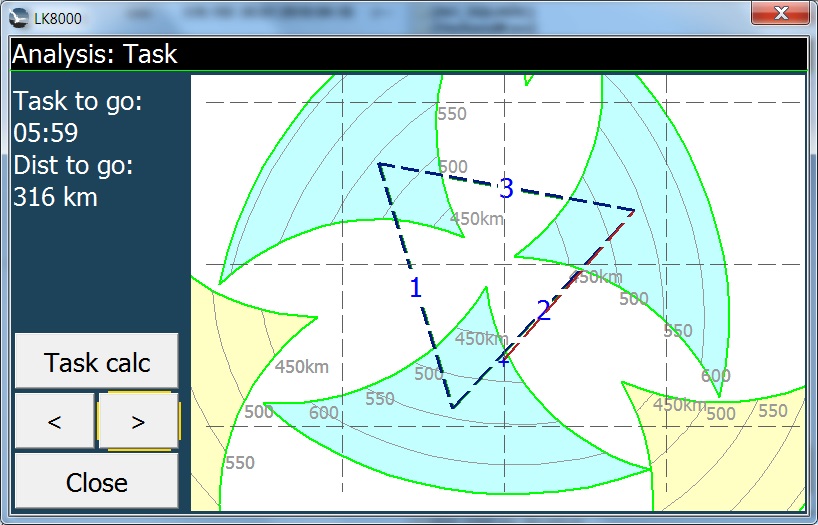Screen dimensions: 818x525
Task: Click the Task to go time readout
Action: (46, 133)
